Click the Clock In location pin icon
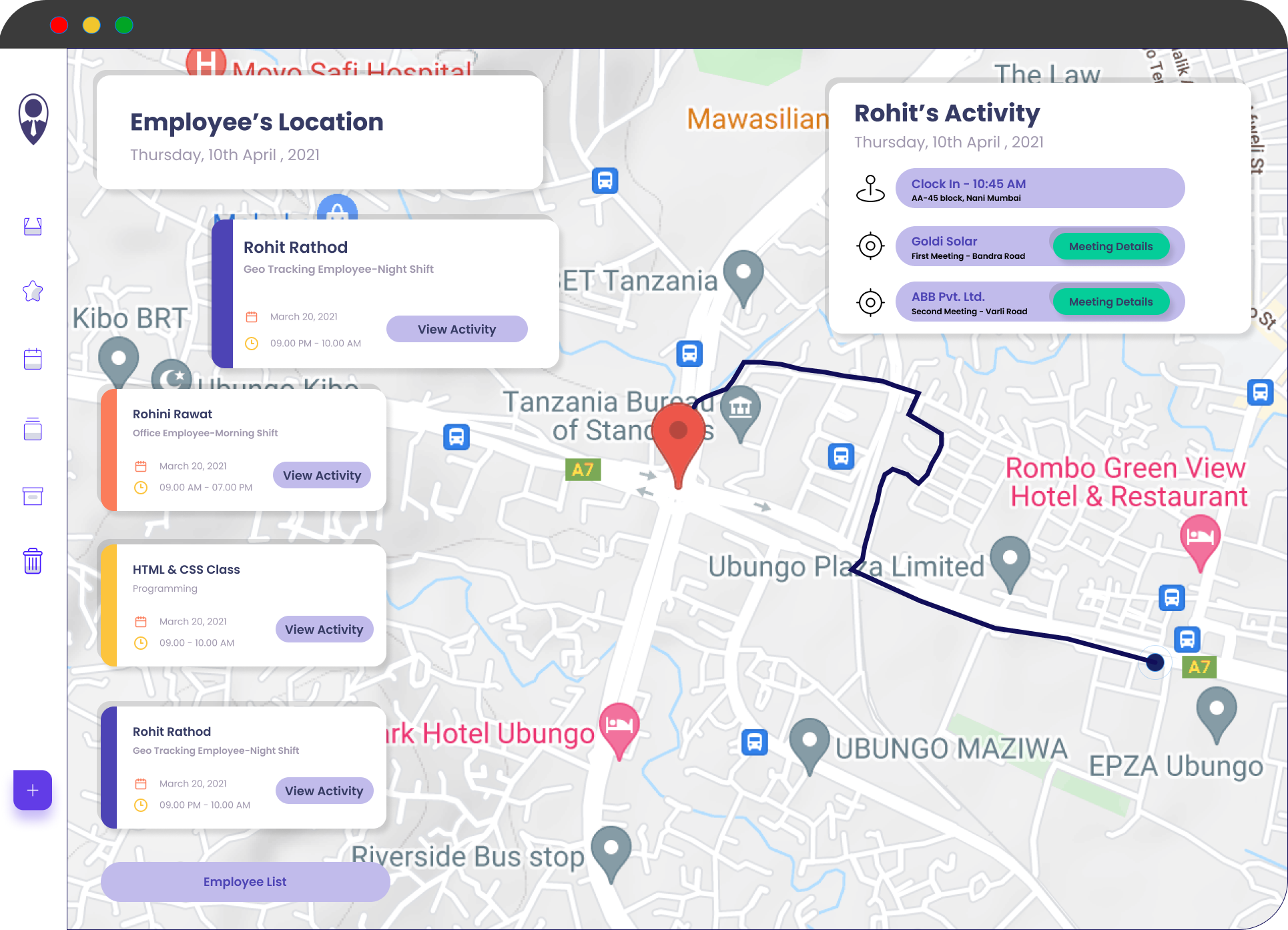The height and width of the screenshot is (930, 1288). pyautogui.click(x=871, y=189)
